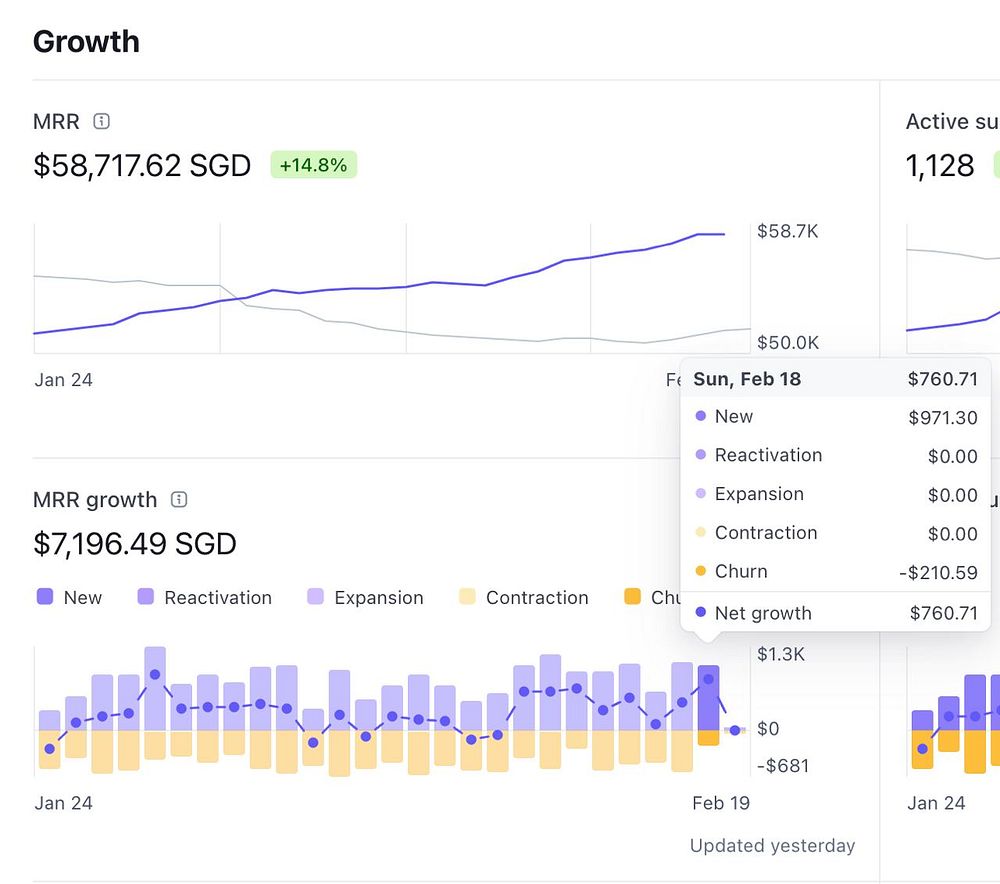The width and height of the screenshot is (1000, 884).
Task: Click the Reactivation dot in the tooltip
Action: pyautogui.click(x=700, y=456)
